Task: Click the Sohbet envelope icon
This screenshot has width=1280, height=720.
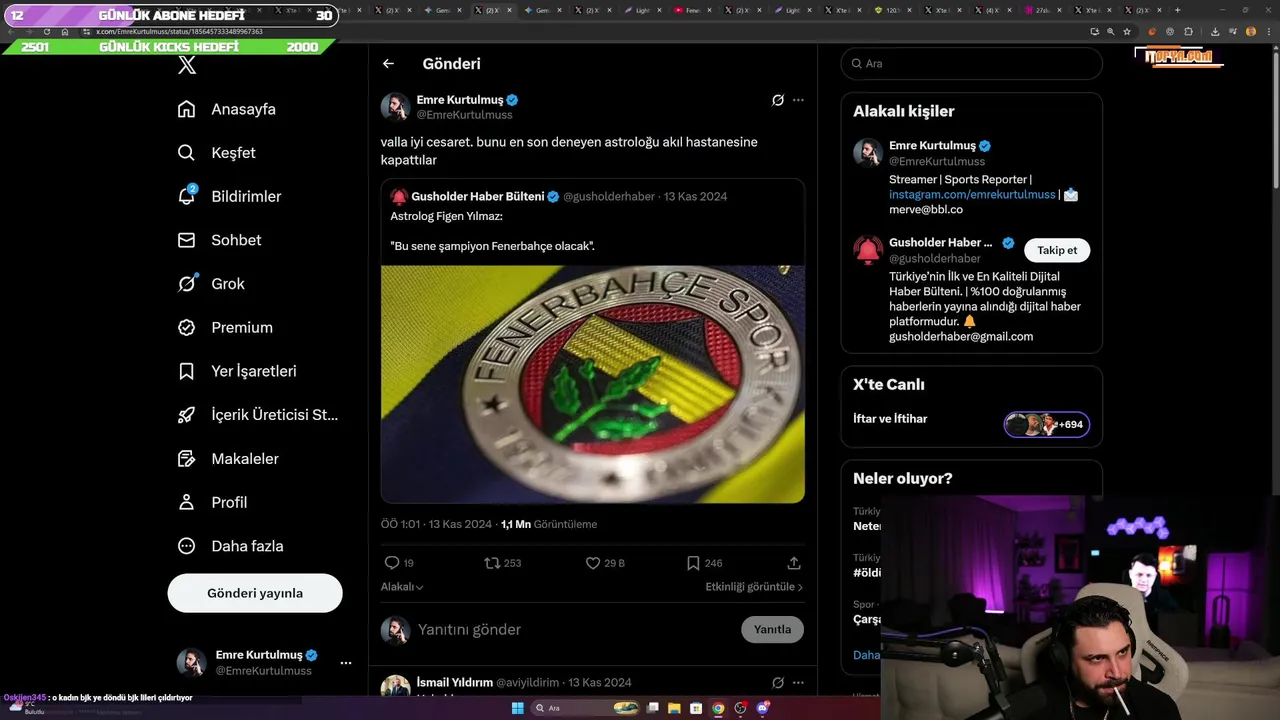Action: pyautogui.click(x=186, y=240)
